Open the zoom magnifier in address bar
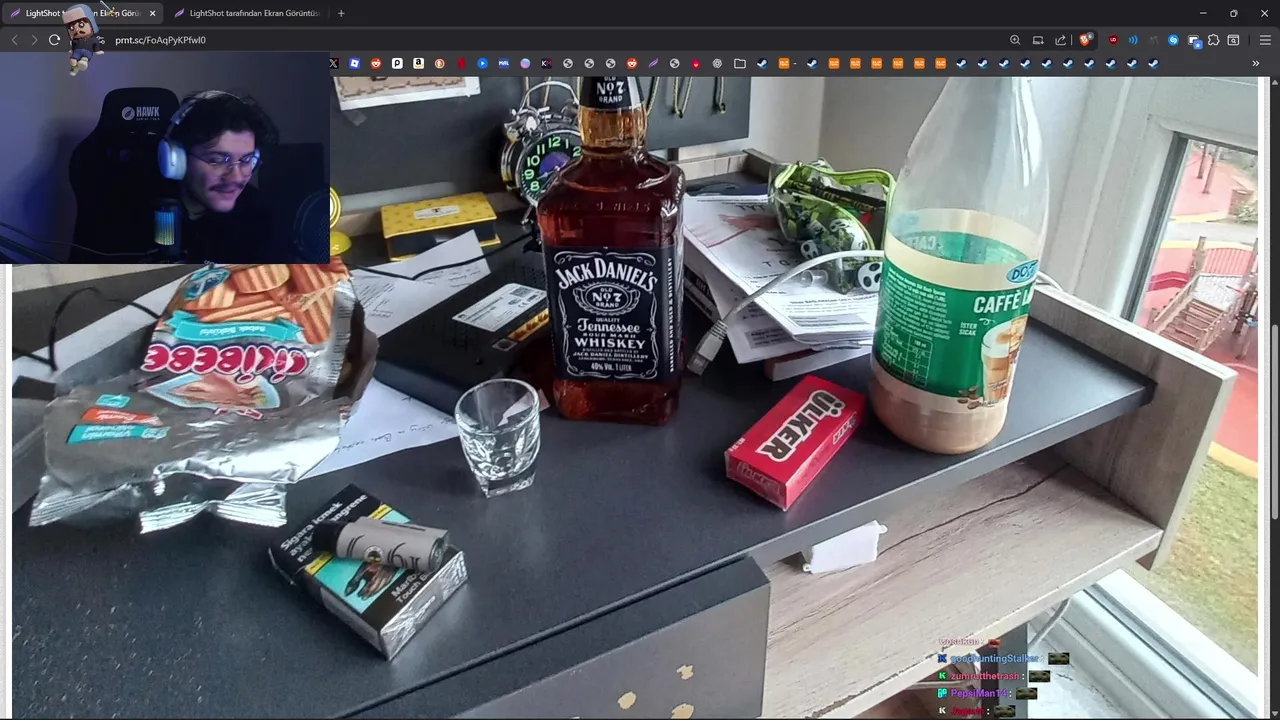 pos(1015,40)
